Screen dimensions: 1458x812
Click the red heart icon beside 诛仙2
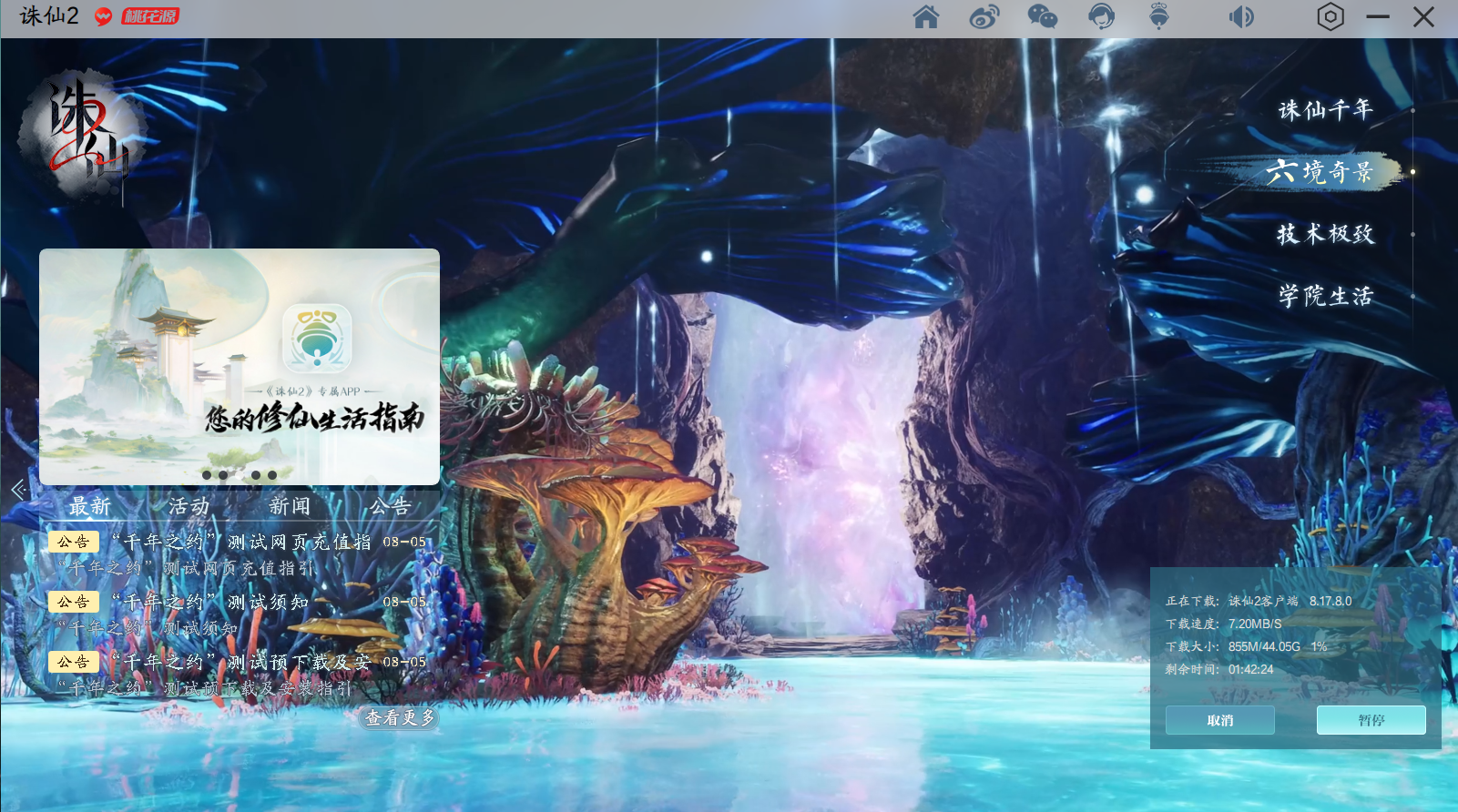tap(104, 17)
